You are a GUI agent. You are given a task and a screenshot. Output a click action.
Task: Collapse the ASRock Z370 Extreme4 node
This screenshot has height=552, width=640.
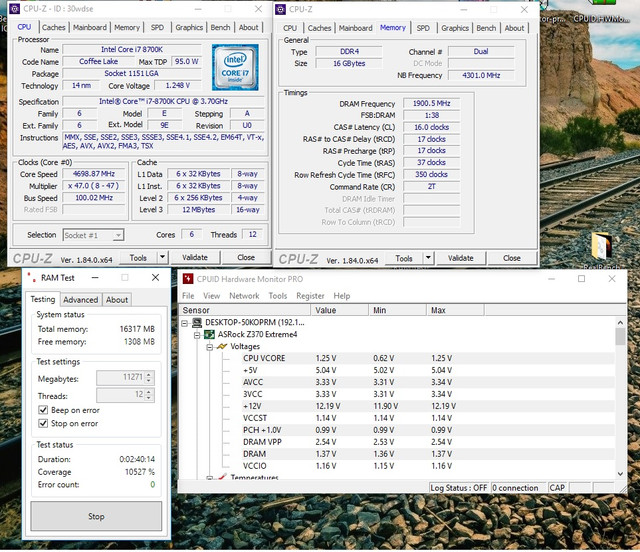(197, 335)
